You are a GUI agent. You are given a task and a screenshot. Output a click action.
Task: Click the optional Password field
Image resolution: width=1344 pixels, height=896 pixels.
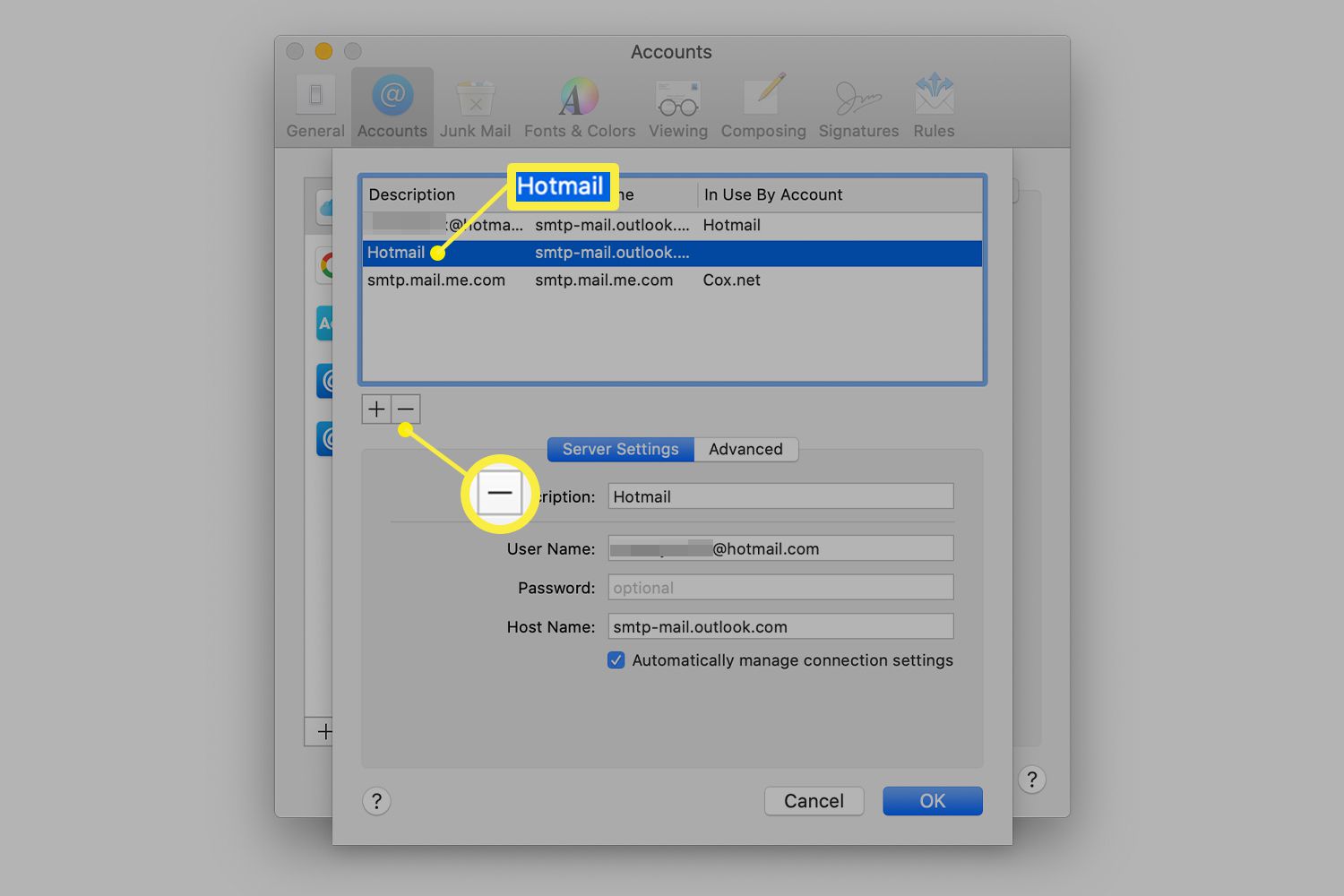[x=780, y=588]
